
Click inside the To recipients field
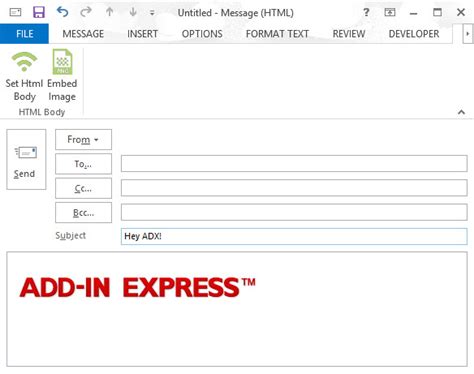[x=294, y=164]
